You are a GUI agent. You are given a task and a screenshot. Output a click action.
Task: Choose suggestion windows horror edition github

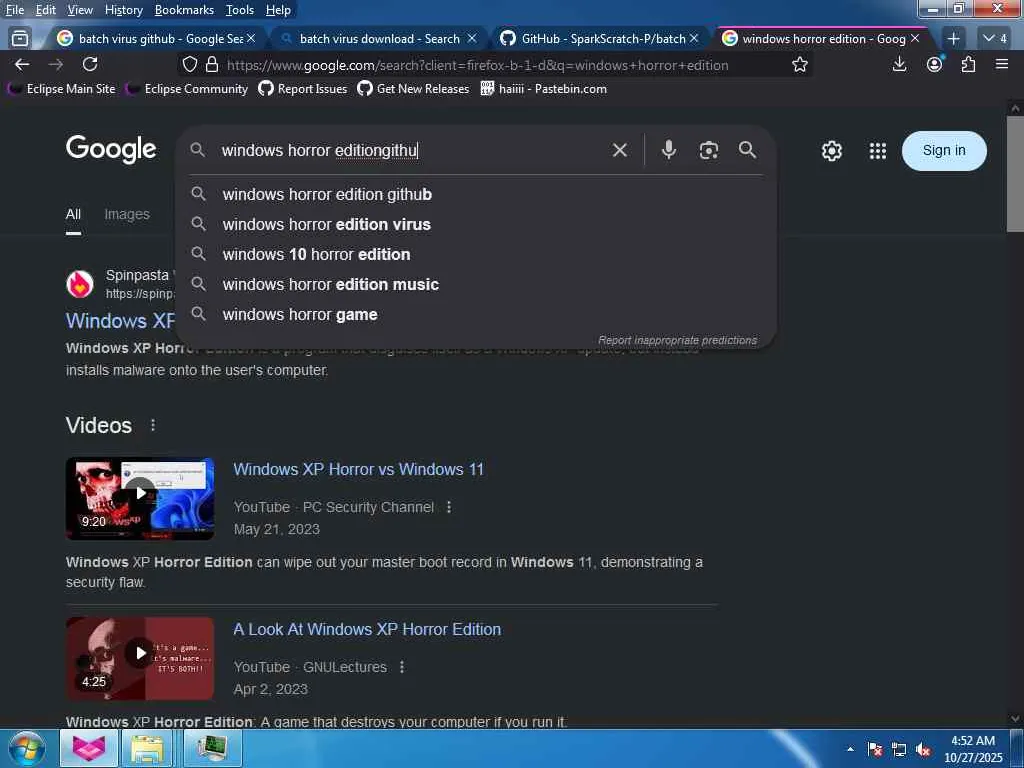(476, 195)
